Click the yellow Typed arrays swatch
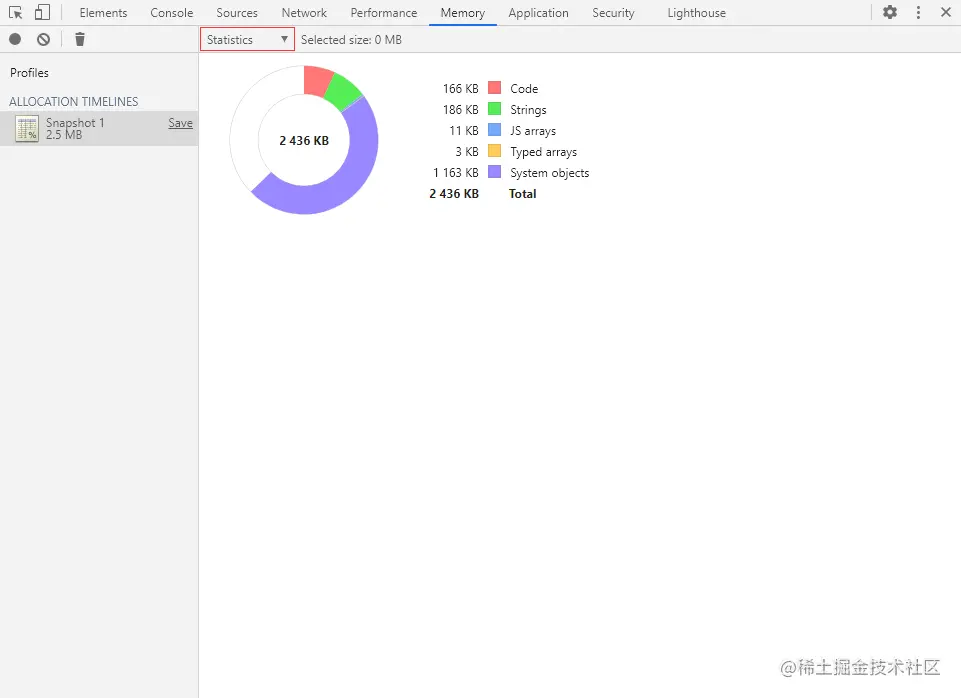The width and height of the screenshot is (961, 698). coord(495,151)
